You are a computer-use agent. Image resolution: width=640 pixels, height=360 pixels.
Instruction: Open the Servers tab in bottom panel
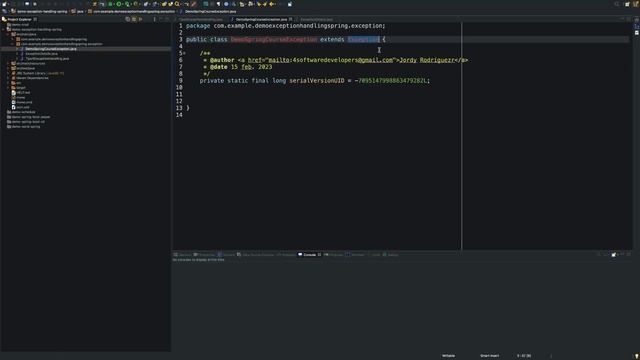pos(226,255)
